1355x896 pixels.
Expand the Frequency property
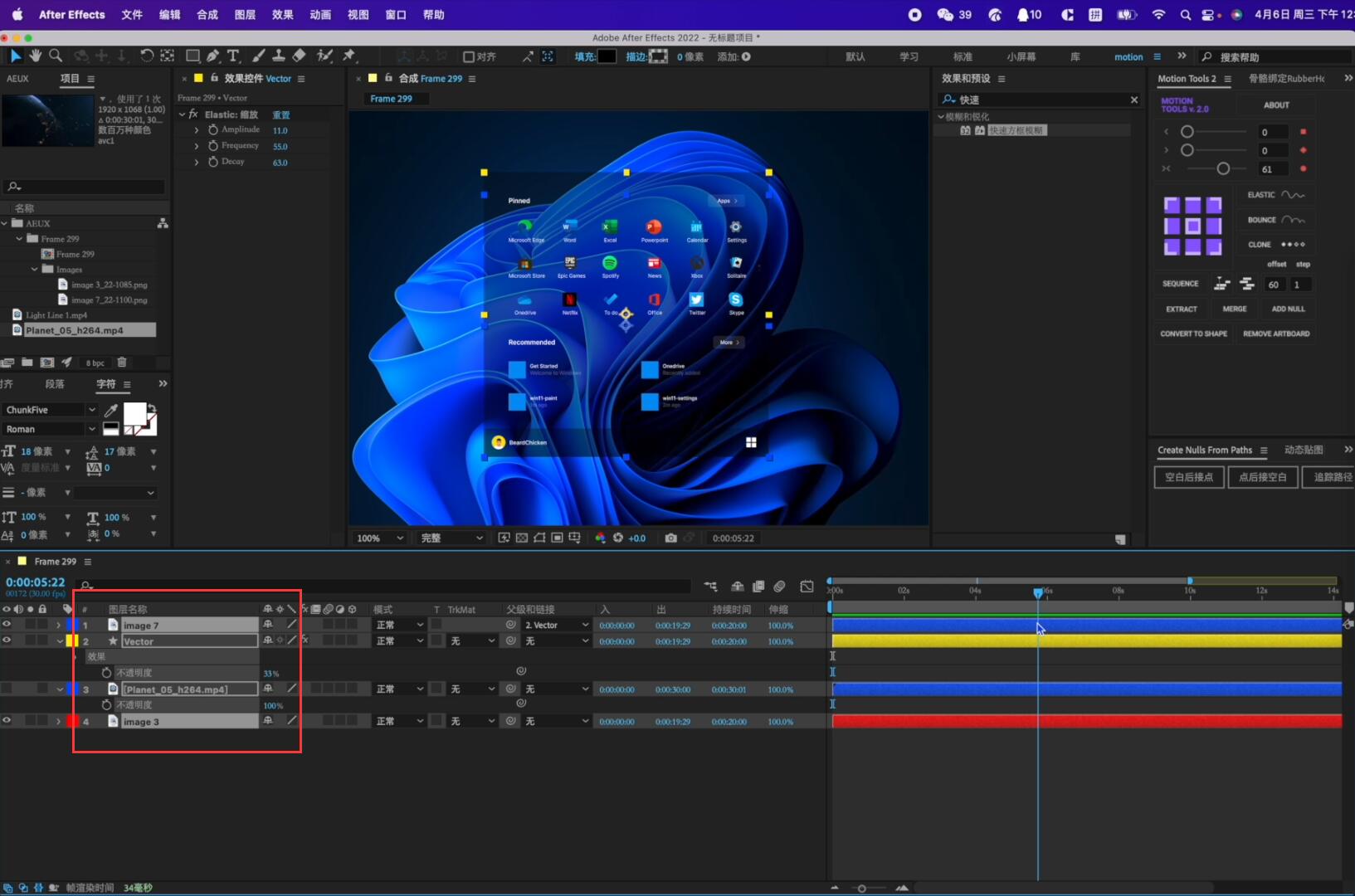(197, 146)
